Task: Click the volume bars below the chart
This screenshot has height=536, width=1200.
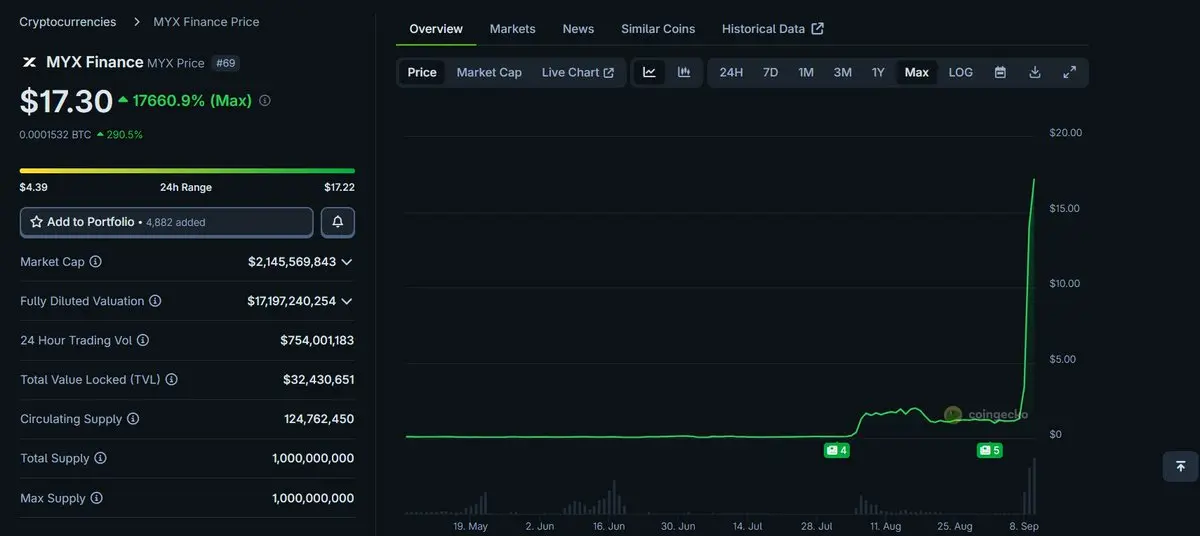Action: tap(720, 487)
